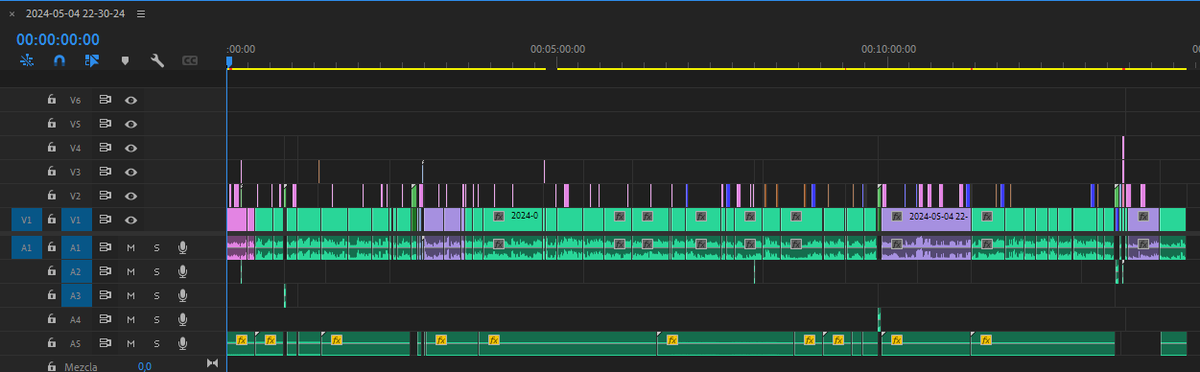The width and height of the screenshot is (1200, 372).
Task: Toggle sync lock for V1
Action: coord(104,220)
